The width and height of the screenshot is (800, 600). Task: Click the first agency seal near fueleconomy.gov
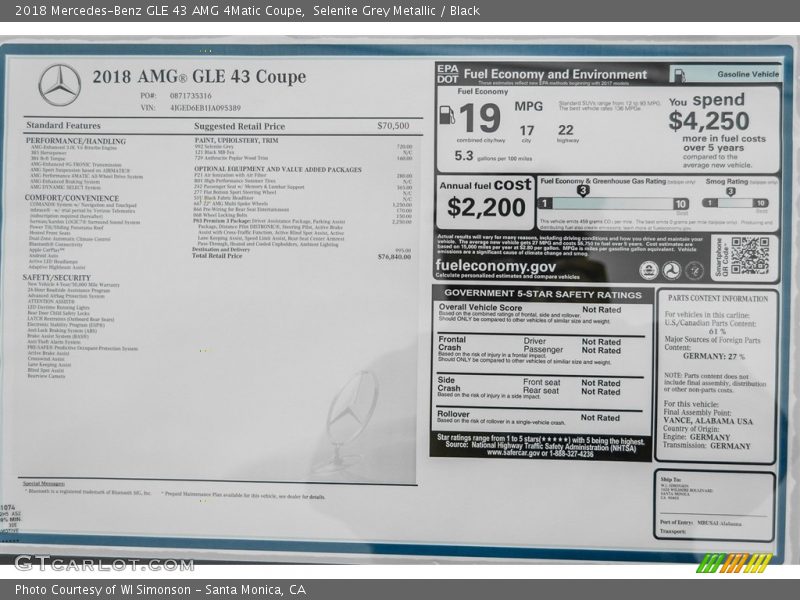tap(648, 270)
